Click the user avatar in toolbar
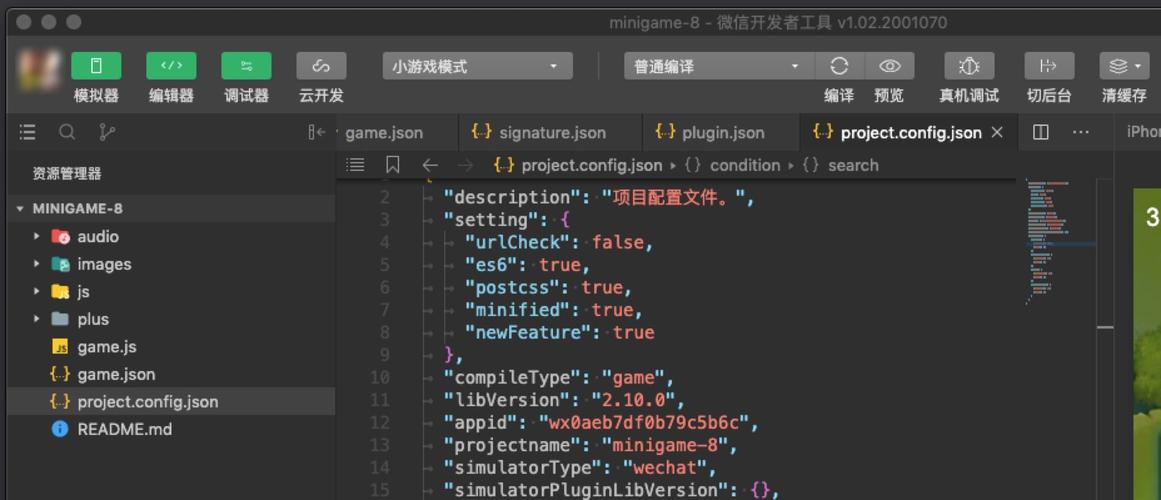This screenshot has width=1161, height=500. [39, 69]
